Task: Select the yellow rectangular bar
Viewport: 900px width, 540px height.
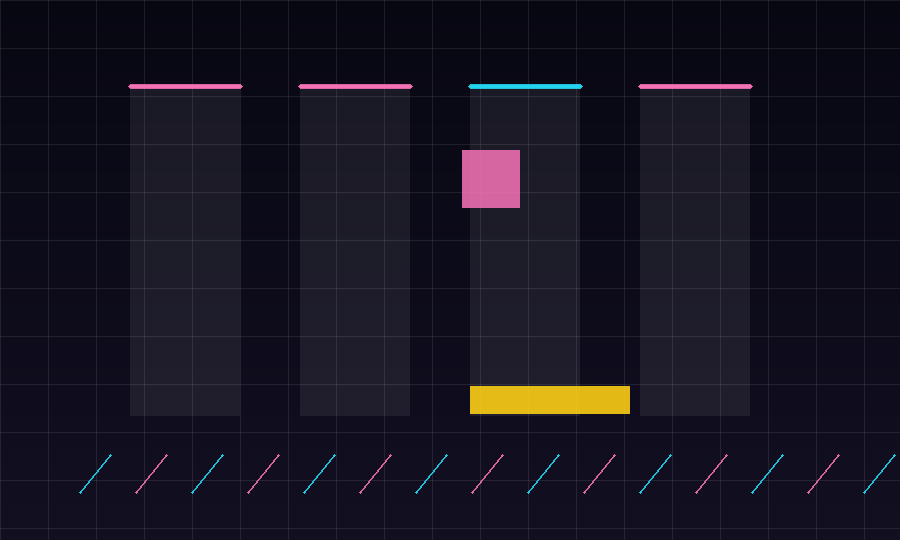Action: click(x=550, y=400)
